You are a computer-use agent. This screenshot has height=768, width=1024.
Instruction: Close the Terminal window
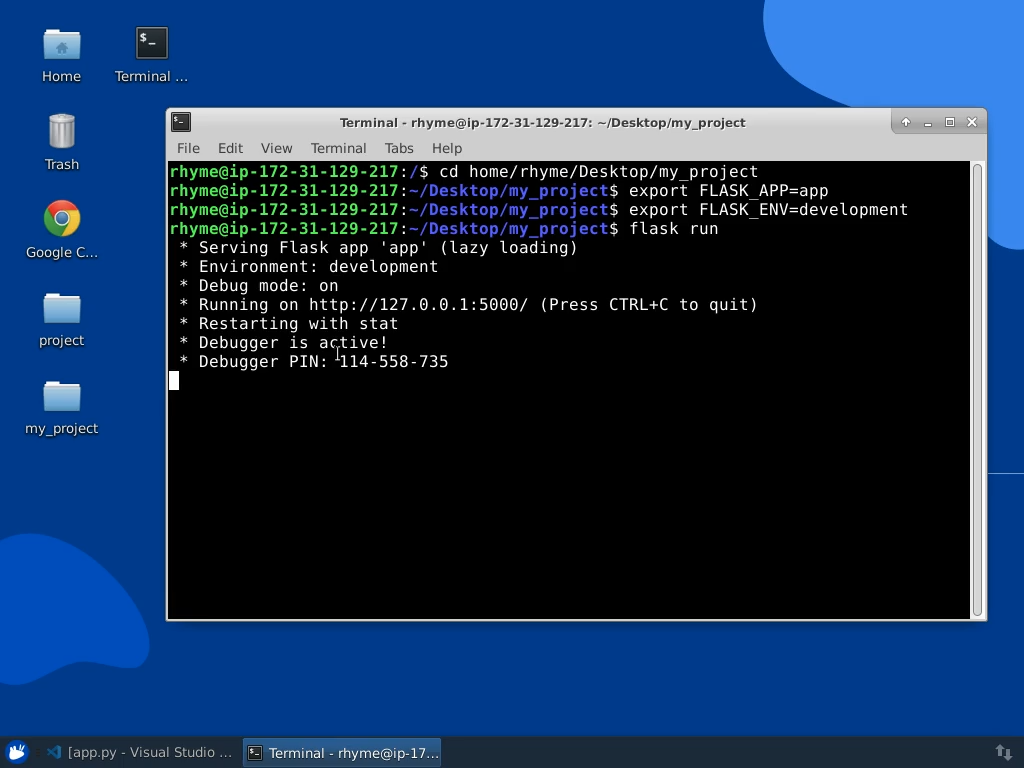pyautogui.click(x=972, y=122)
